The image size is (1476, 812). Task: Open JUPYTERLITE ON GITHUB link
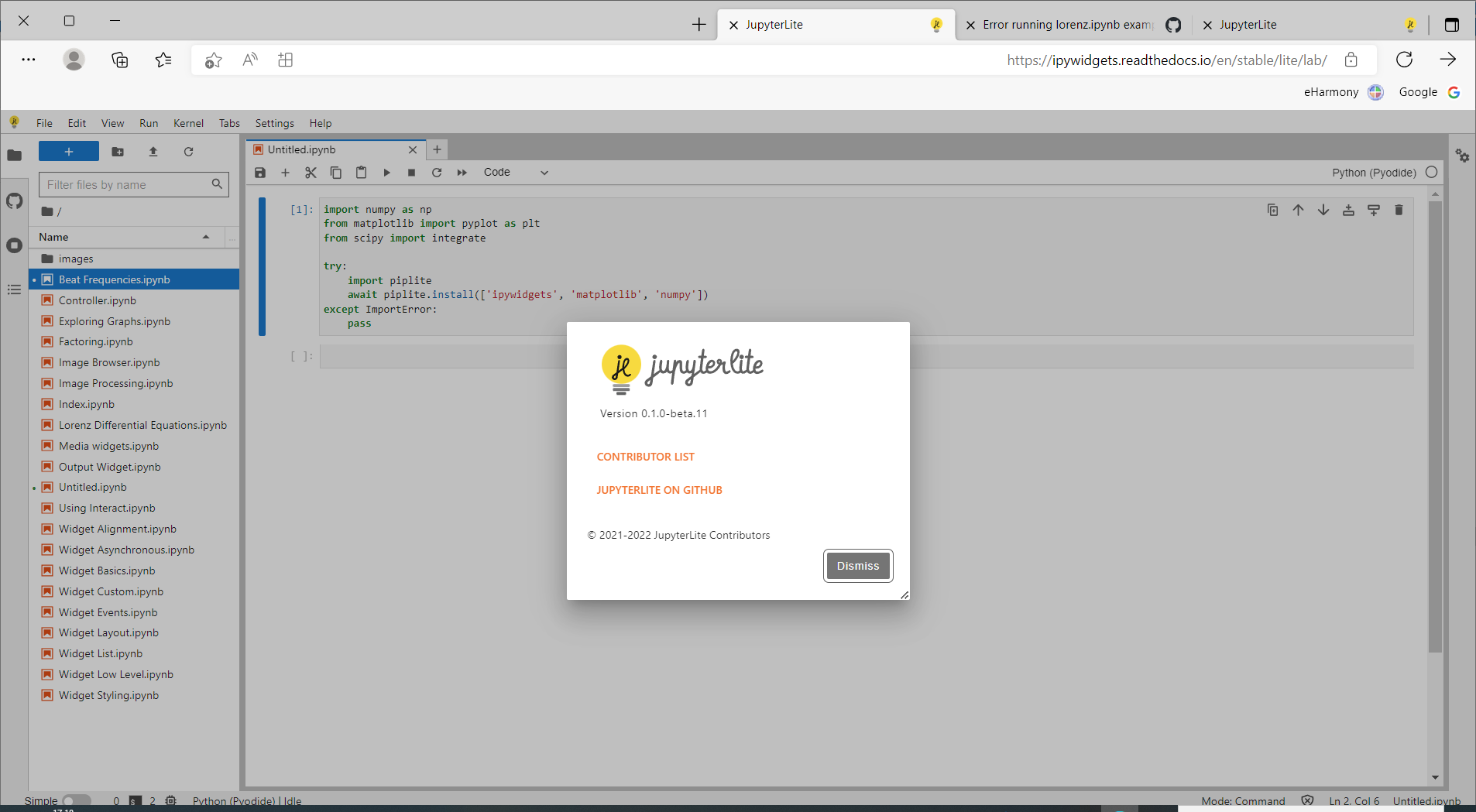click(659, 490)
